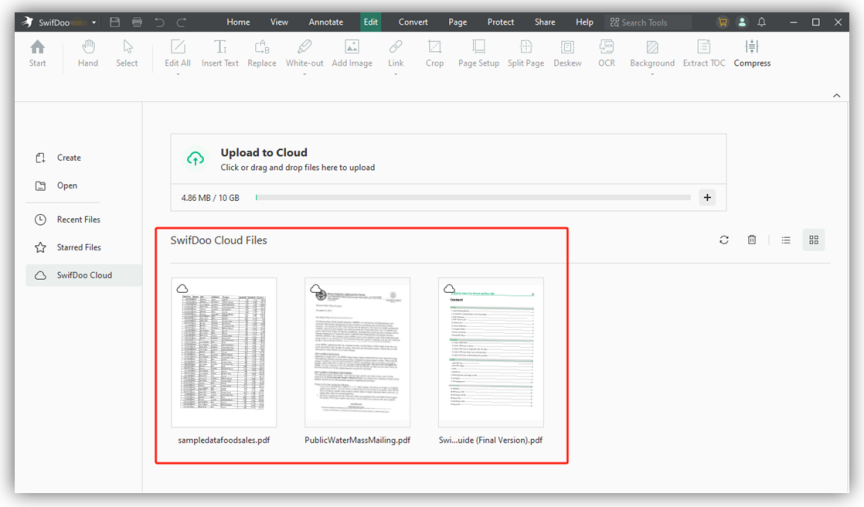Open the sampledatafoodsales.pdf thumbnail
The width and height of the screenshot is (864, 507).
coord(224,352)
